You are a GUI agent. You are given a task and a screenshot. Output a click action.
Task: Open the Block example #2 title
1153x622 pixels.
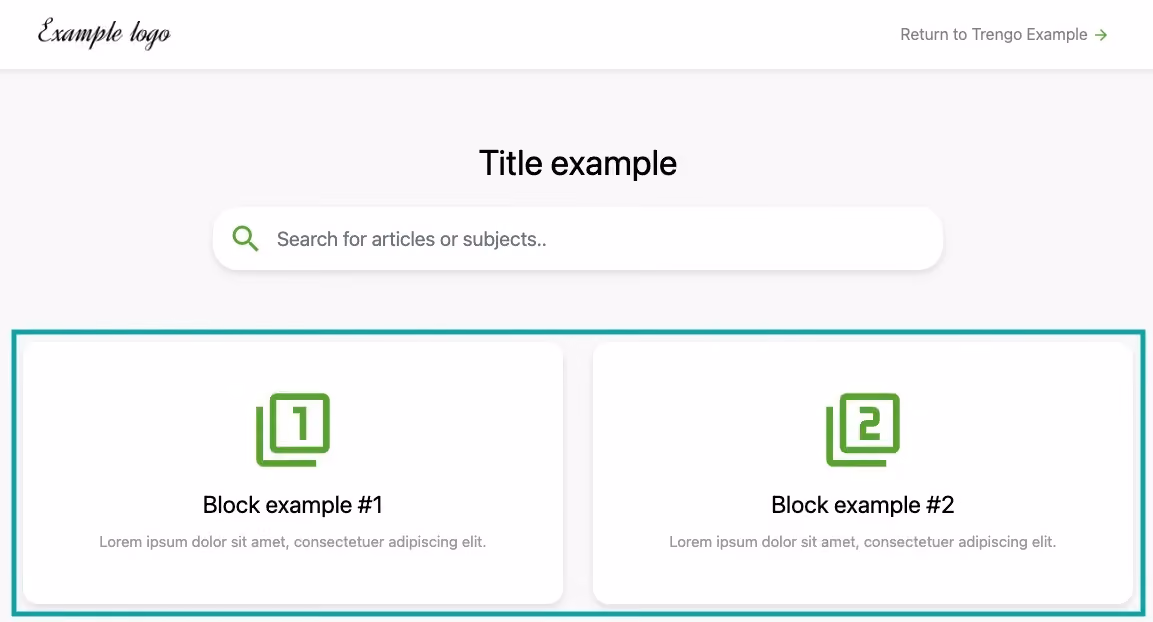point(863,505)
